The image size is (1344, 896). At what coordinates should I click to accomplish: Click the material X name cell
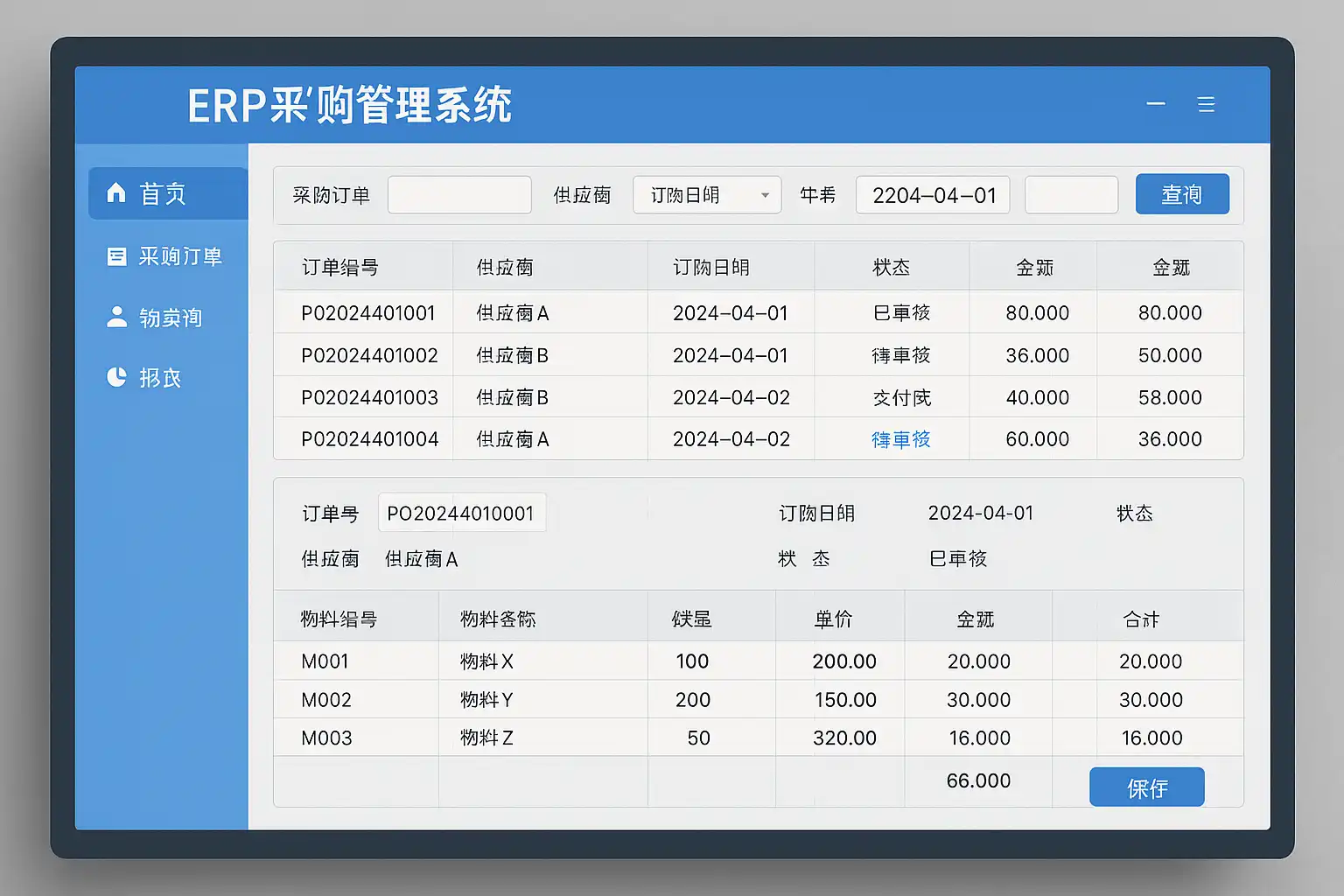click(487, 661)
